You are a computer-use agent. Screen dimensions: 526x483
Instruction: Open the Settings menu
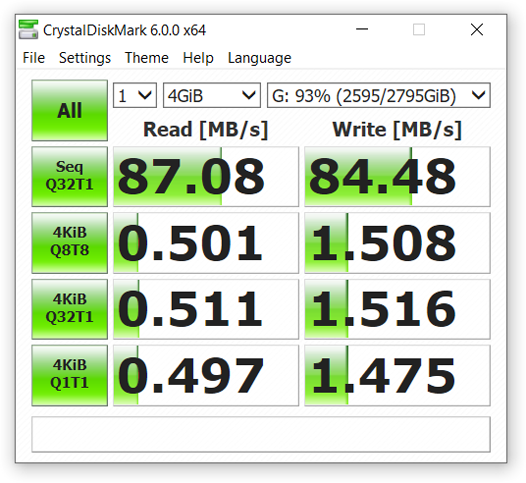[85, 58]
